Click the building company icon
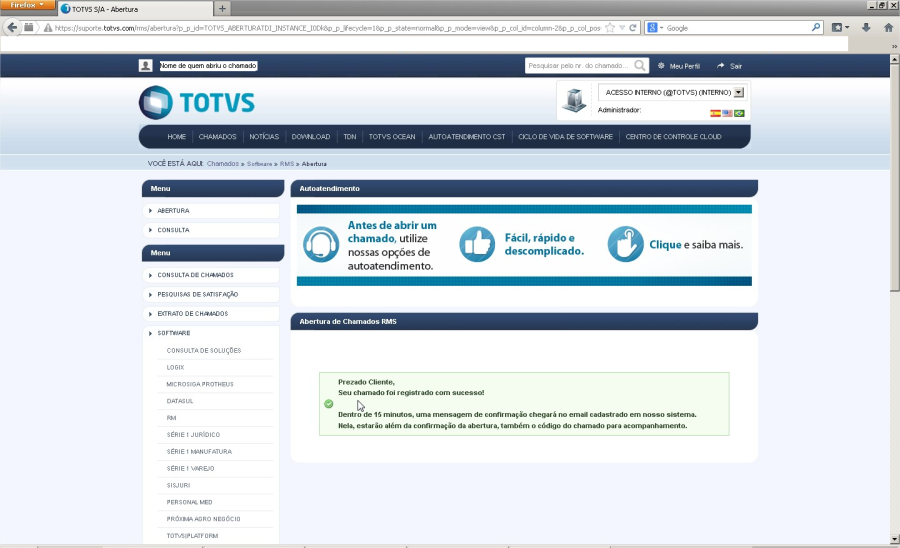Image resolution: width=900 pixels, height=548 pixels. 573,101
